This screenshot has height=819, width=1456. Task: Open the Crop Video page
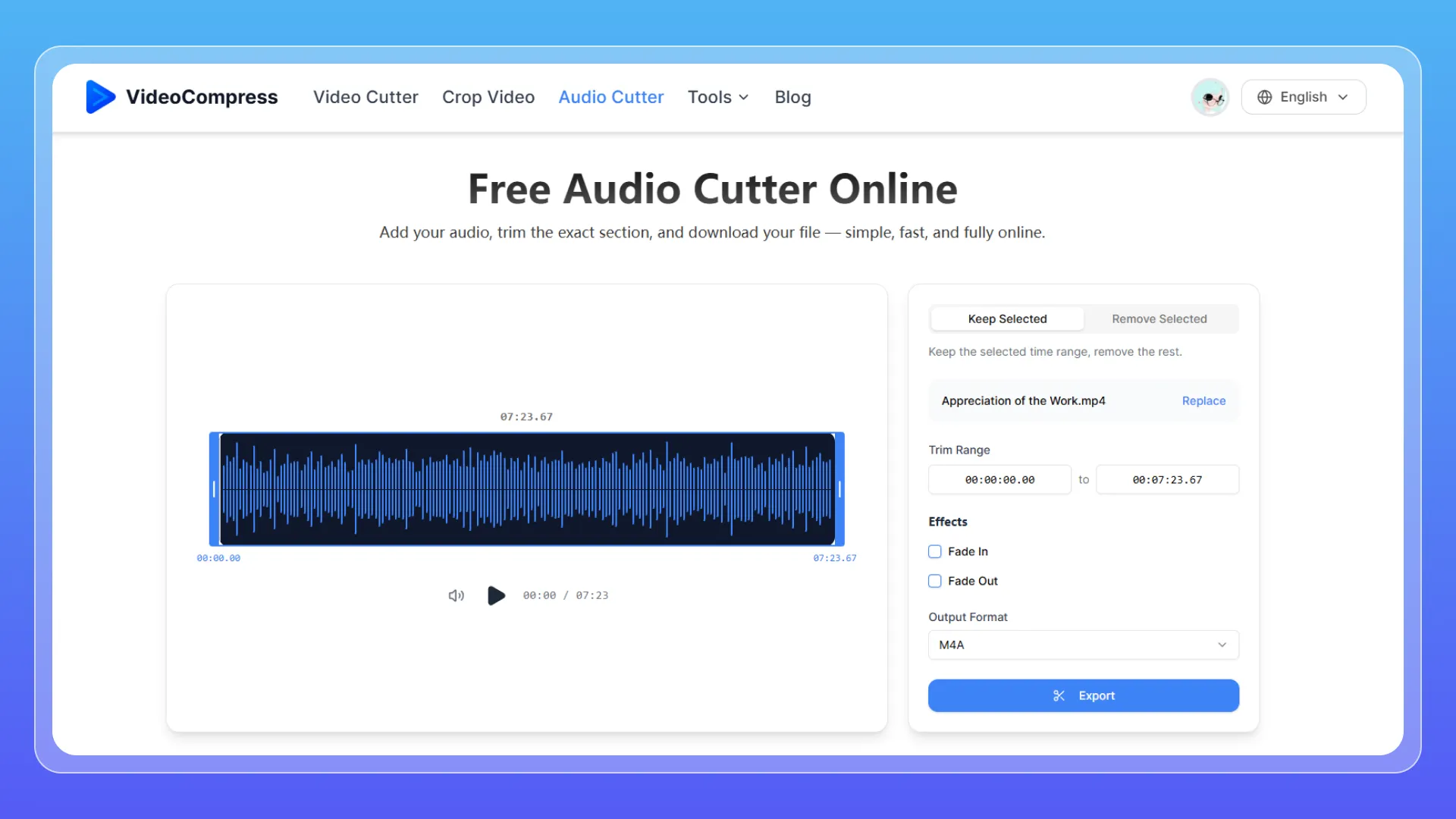(488, 97)
